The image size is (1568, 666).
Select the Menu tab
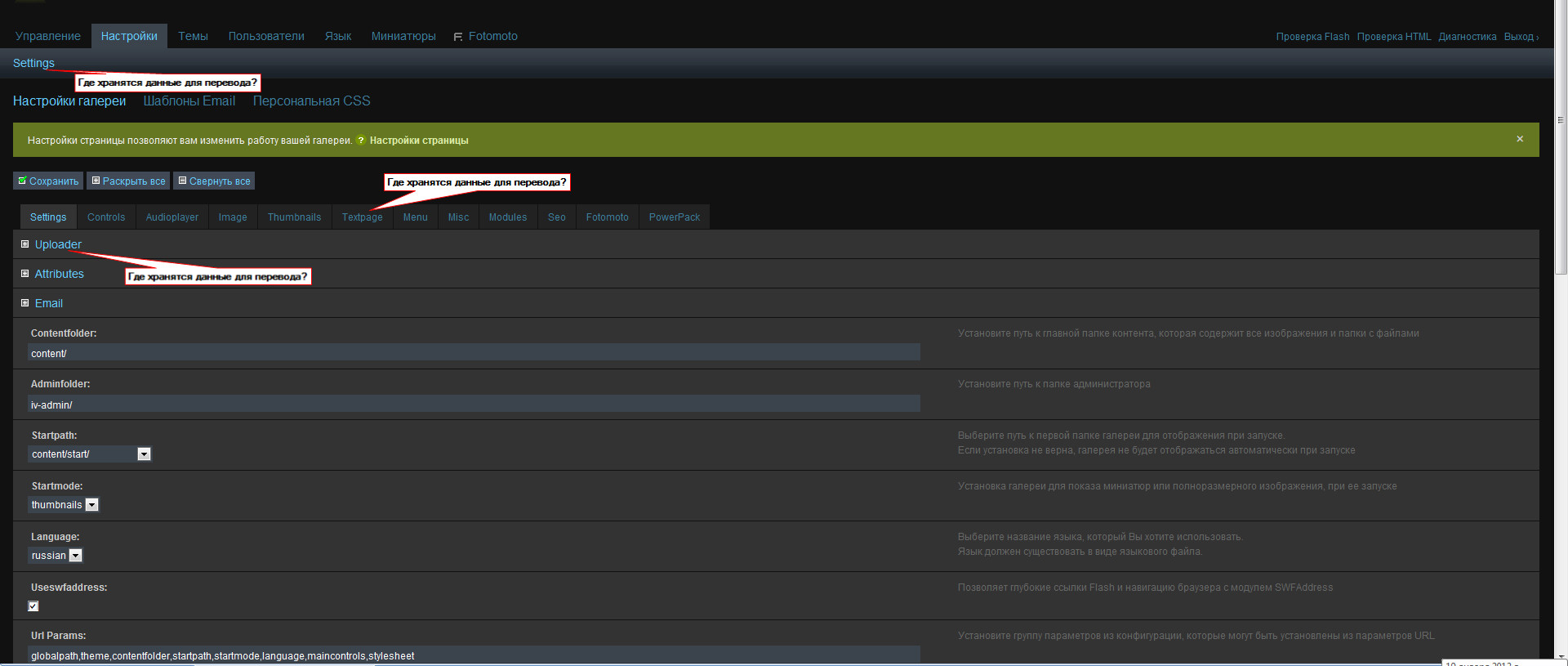point(416,217)
